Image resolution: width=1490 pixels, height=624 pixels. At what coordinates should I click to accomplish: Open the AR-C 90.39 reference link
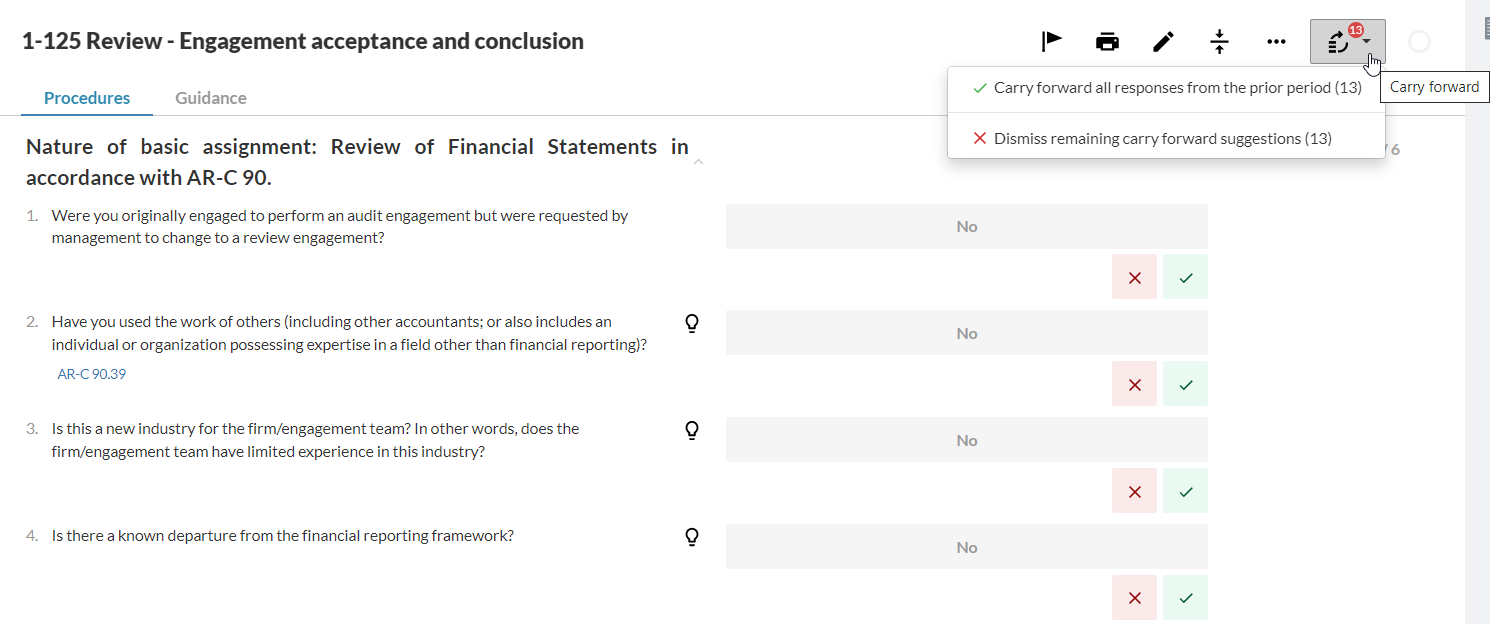click(x=92, y=375)
